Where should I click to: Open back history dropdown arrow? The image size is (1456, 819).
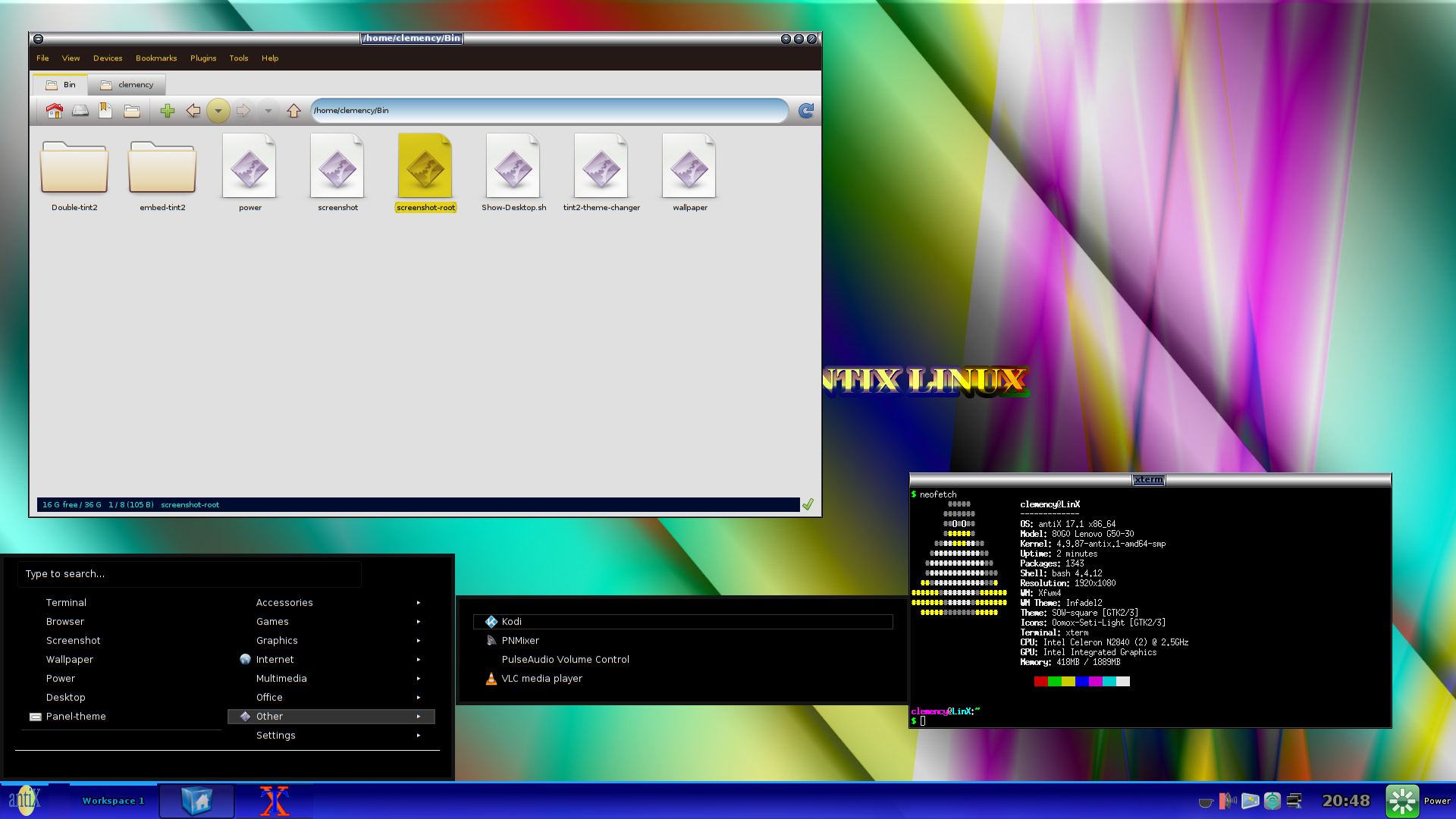[x=218, y=111]
